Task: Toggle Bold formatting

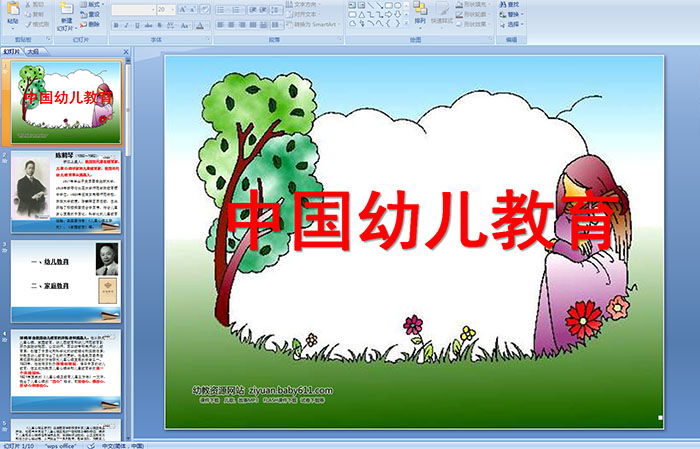Action: [x=116, y=25]
